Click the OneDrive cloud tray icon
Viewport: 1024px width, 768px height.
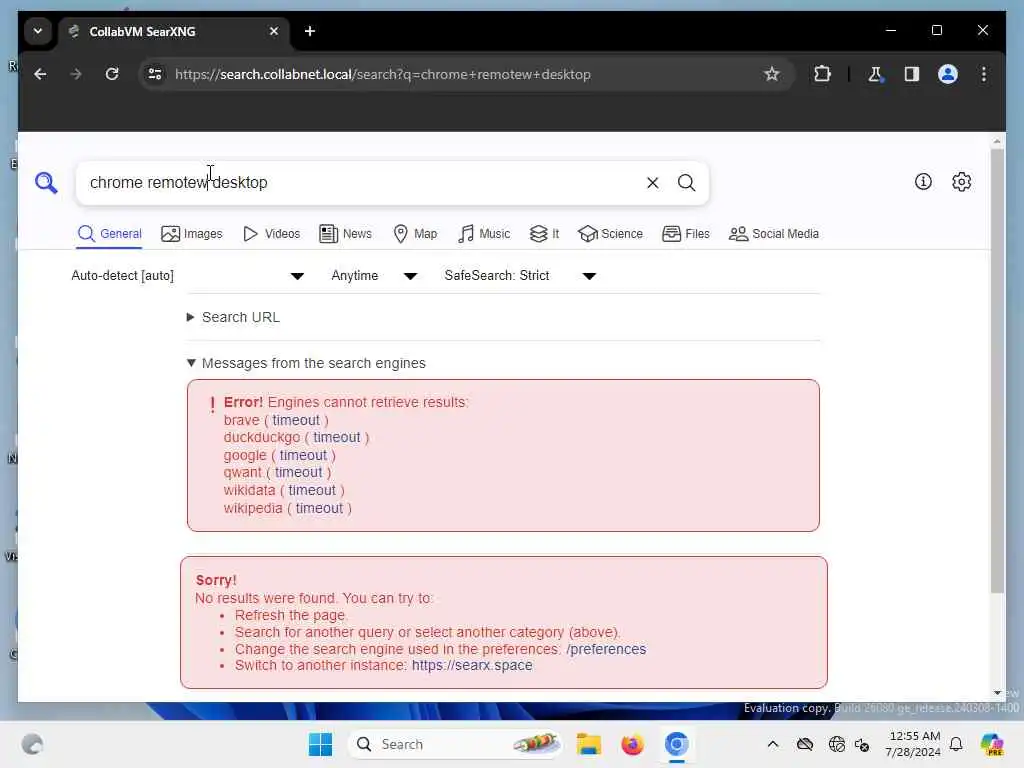[x=805, y=744]
